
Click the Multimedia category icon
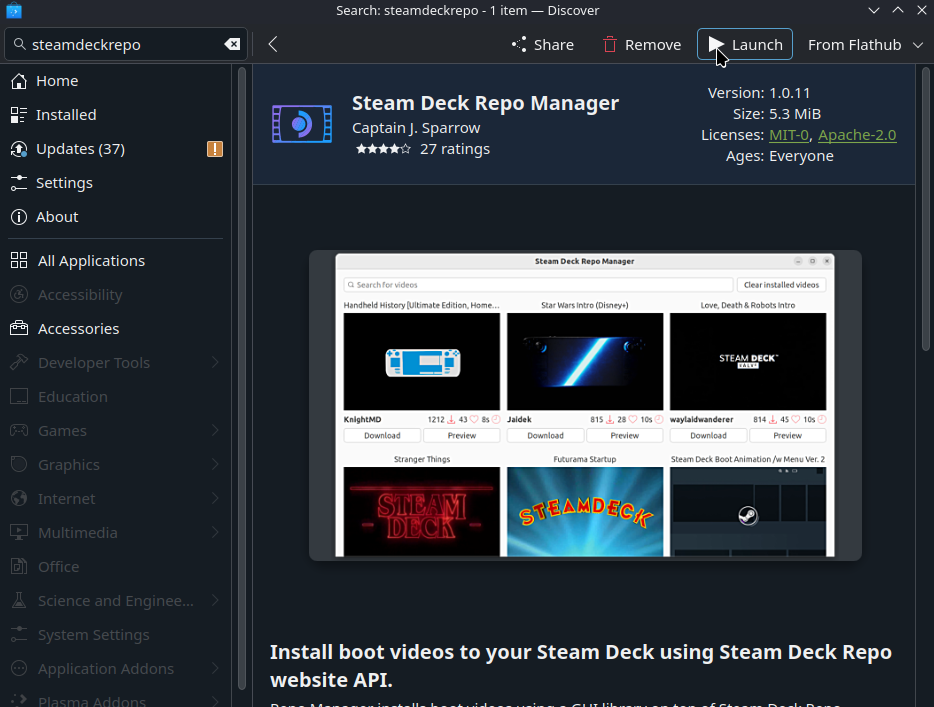21,532
